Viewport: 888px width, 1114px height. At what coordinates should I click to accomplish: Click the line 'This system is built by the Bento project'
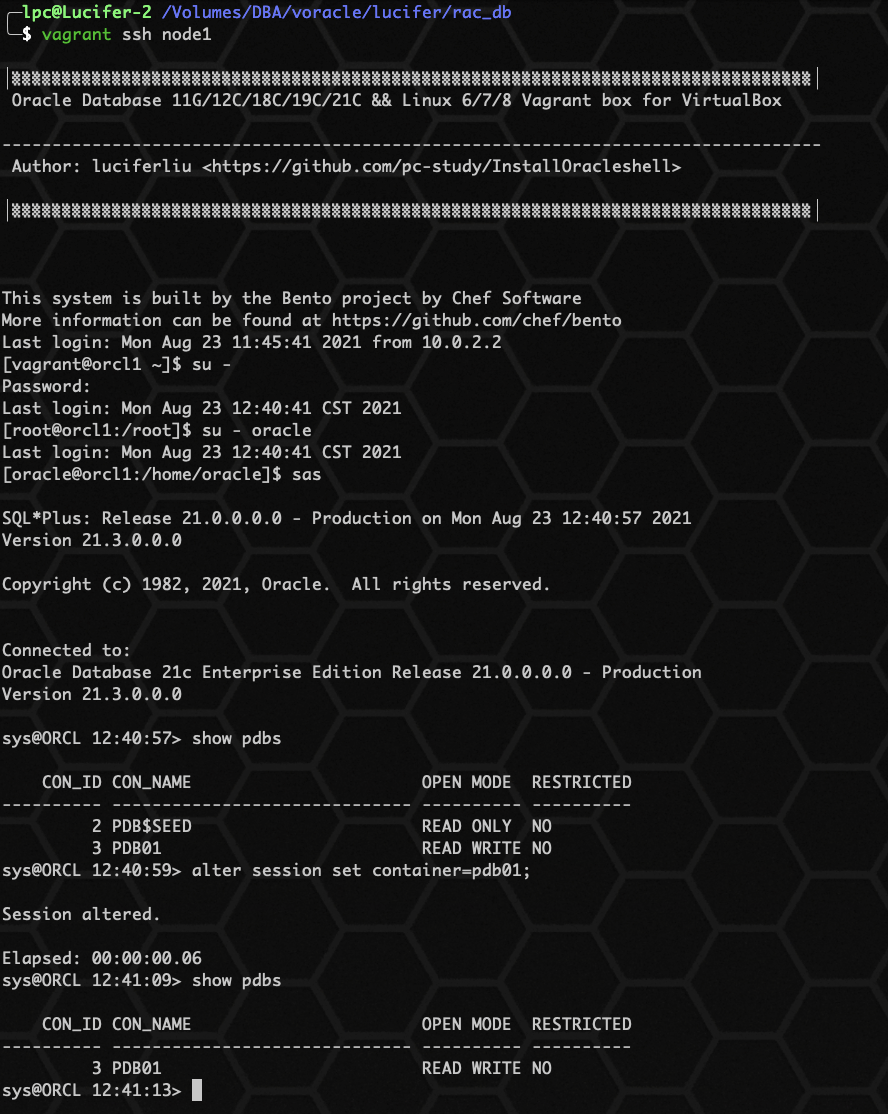pos(291,298)
